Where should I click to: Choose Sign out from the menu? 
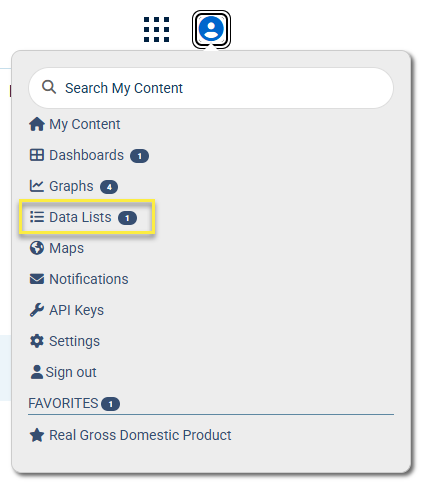pyautogui.click(x=63, y=372)
